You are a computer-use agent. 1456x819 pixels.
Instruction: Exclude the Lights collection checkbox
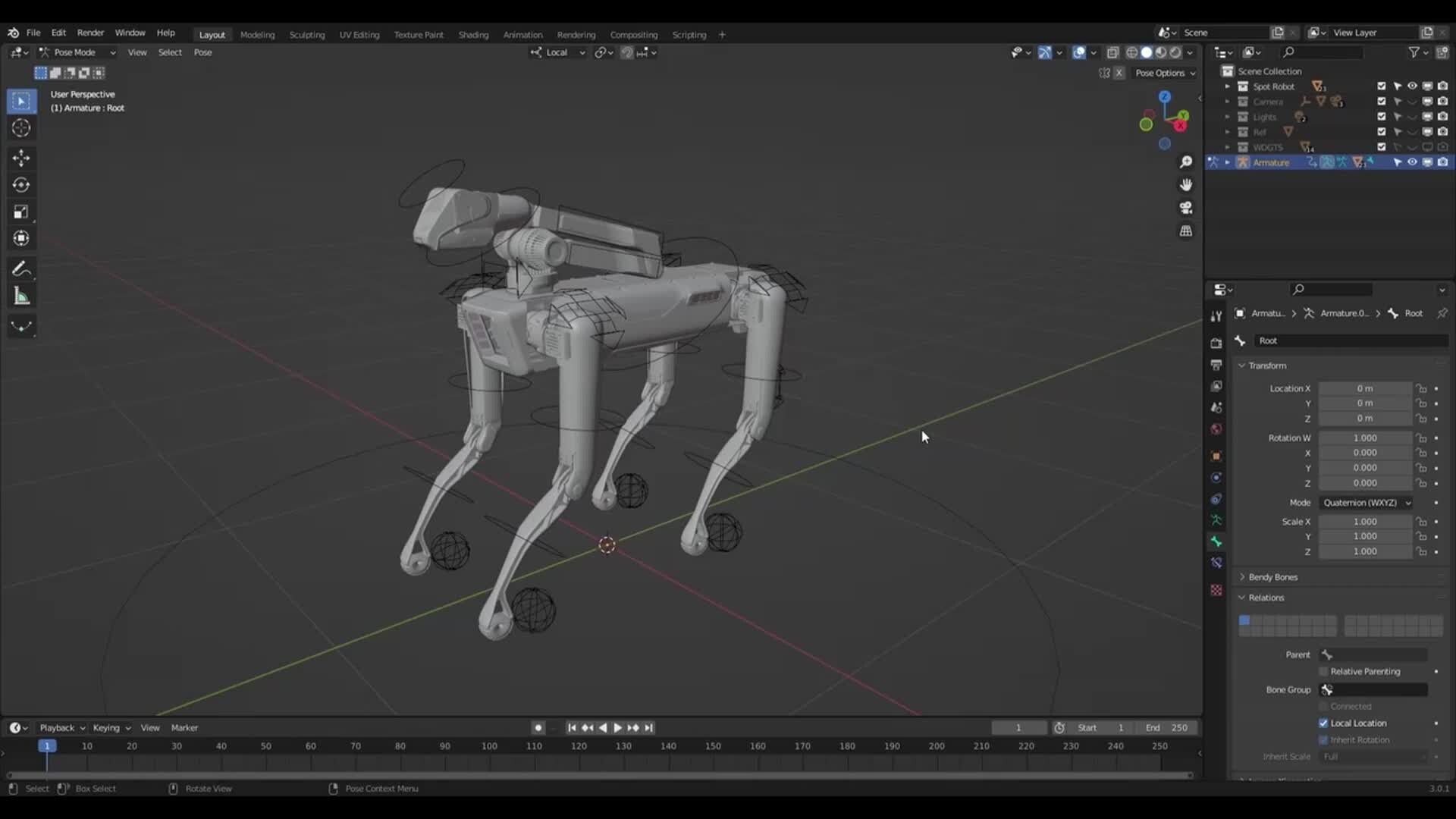pos(1382,117)
